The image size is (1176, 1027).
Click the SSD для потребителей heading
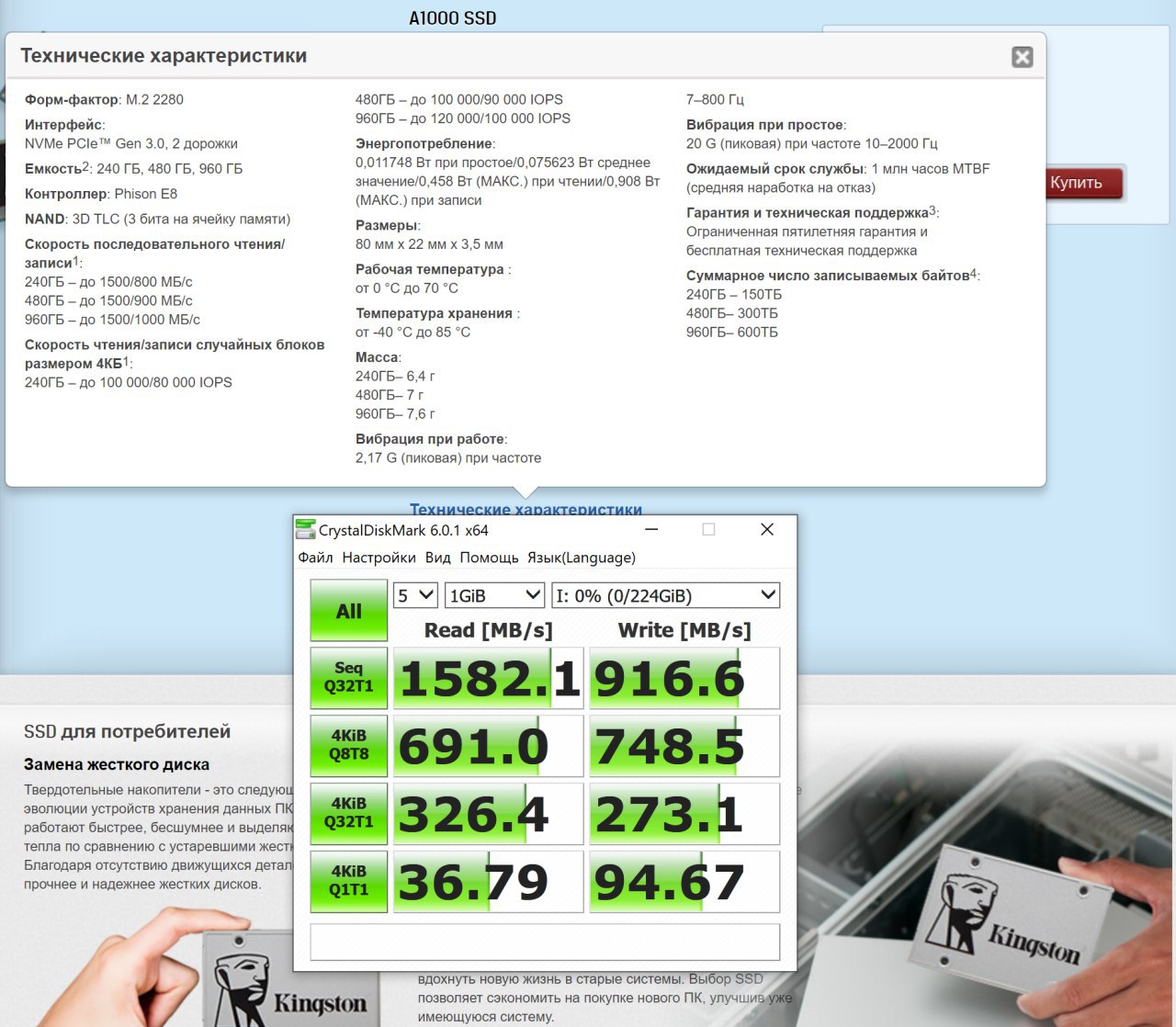(127, 732)
